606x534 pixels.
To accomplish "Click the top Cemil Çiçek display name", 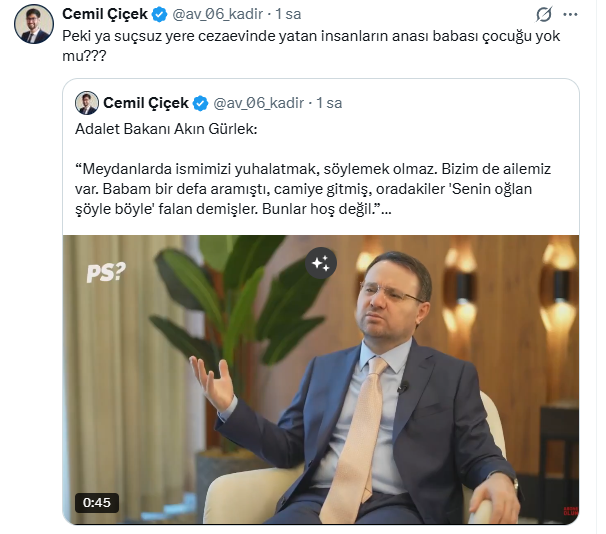I will tap(105, 14).
